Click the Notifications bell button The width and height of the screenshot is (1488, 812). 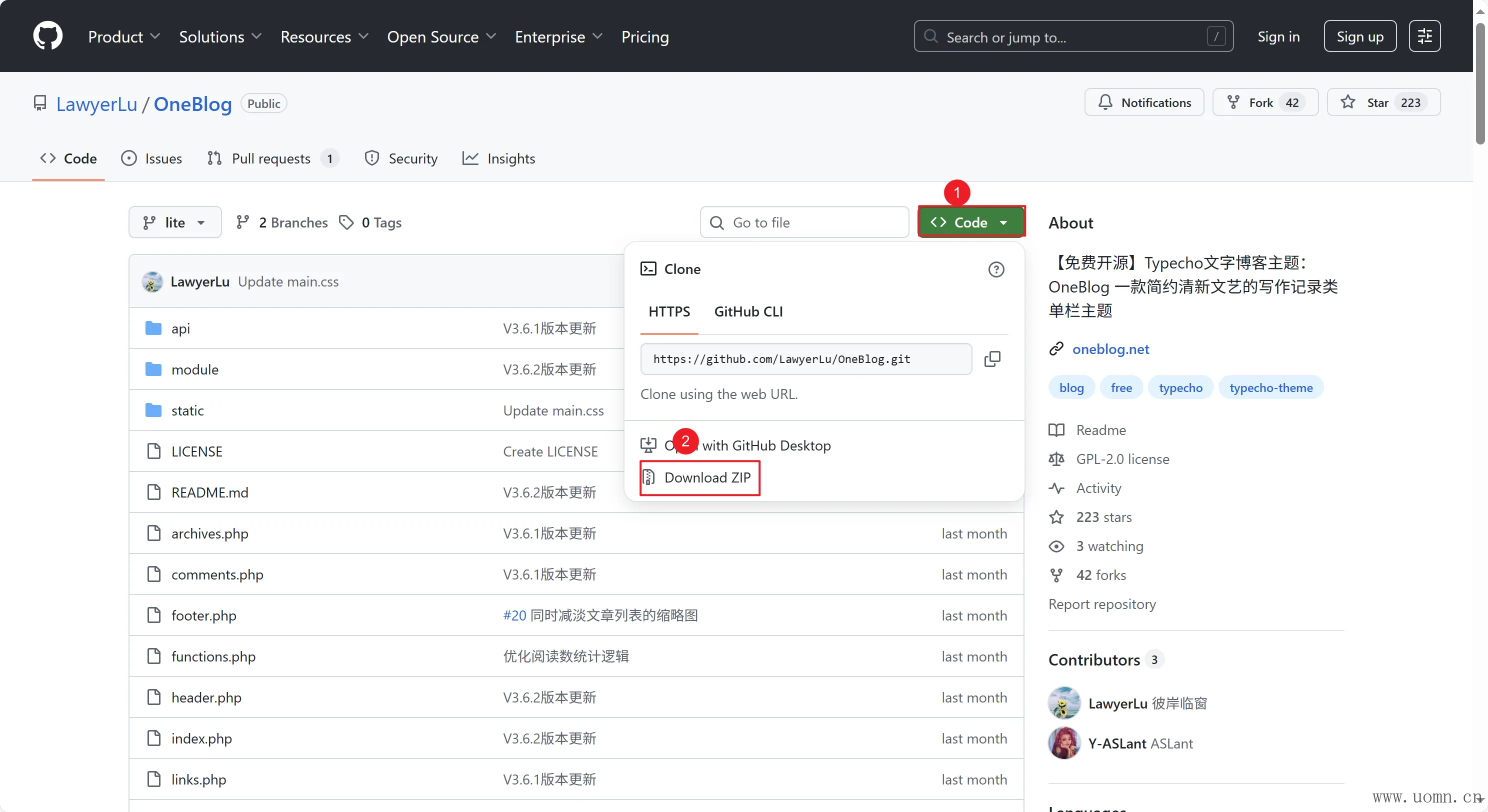pos(1144,102)
